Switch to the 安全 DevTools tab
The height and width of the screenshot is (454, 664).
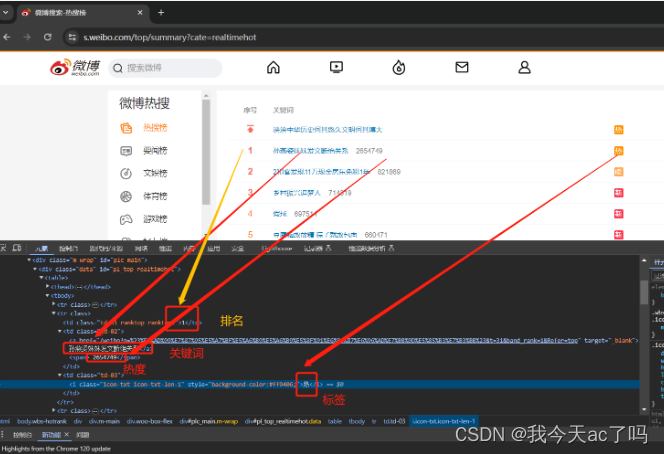[238, 249]
